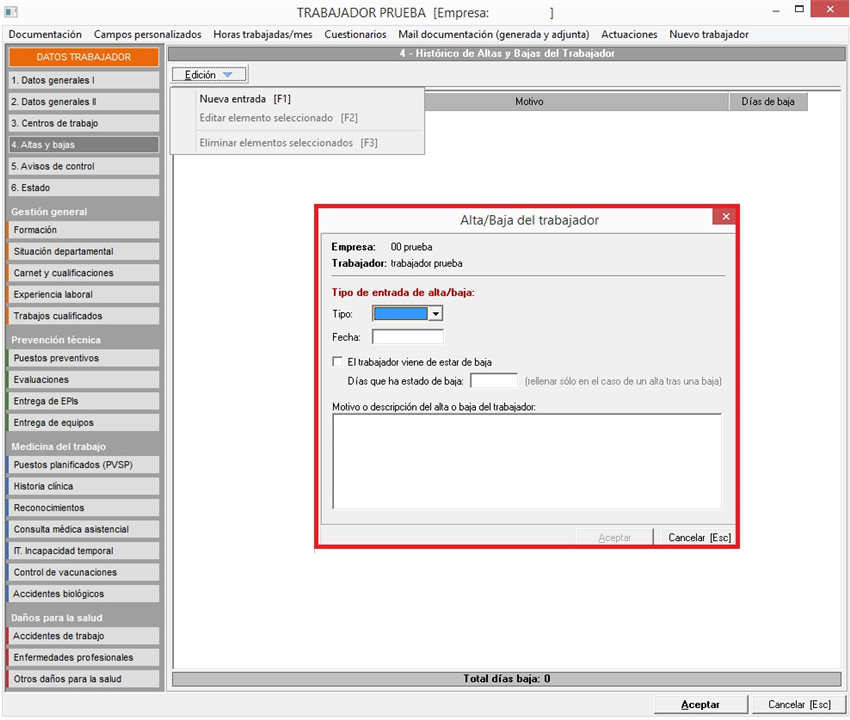Minimize the TRABAJADOR PRUEBA window
The height and width of the screenshot is (720, 850).
pyautogui.click(x=776, y=10)
